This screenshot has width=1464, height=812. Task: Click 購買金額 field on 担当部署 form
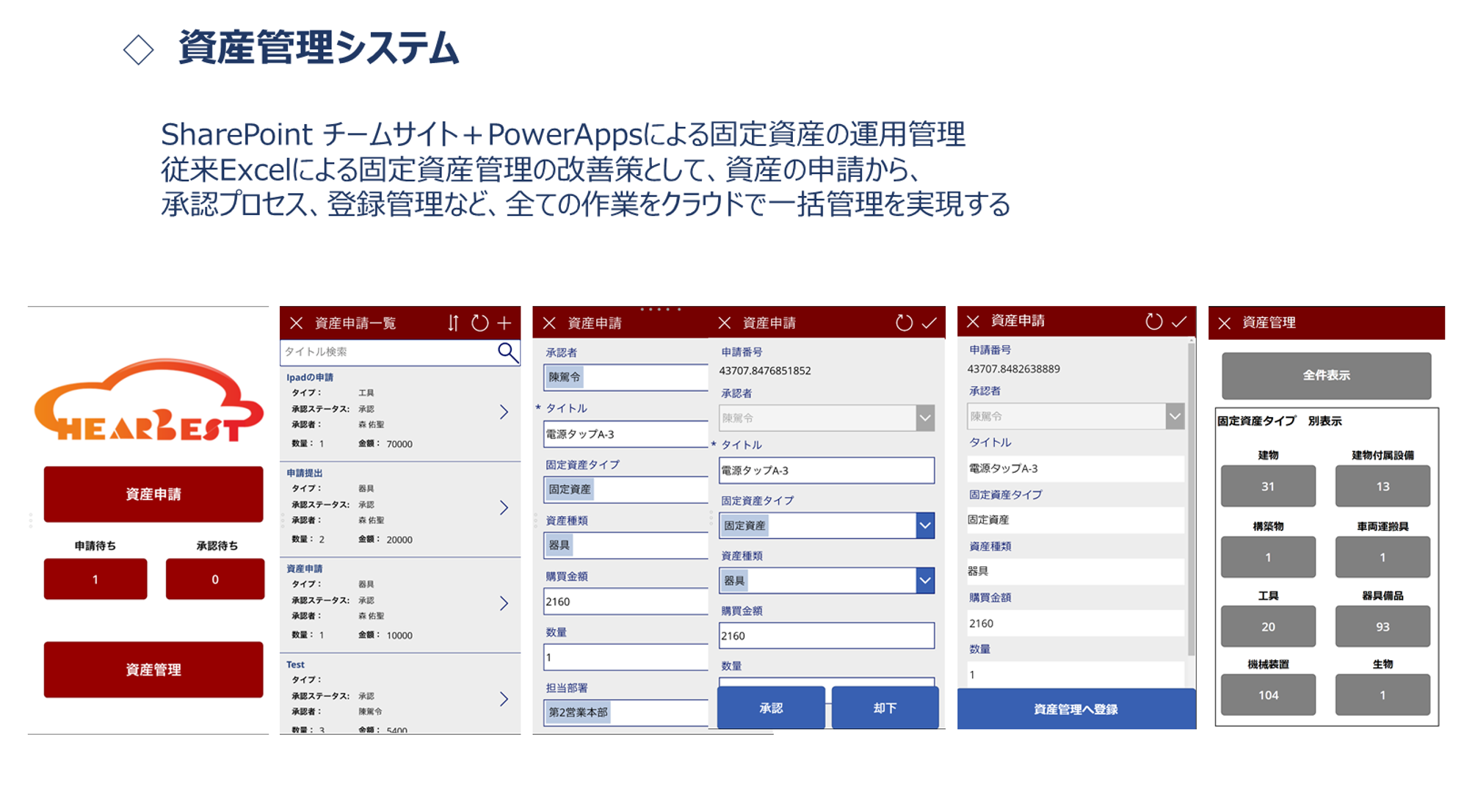tap(626, 601)
